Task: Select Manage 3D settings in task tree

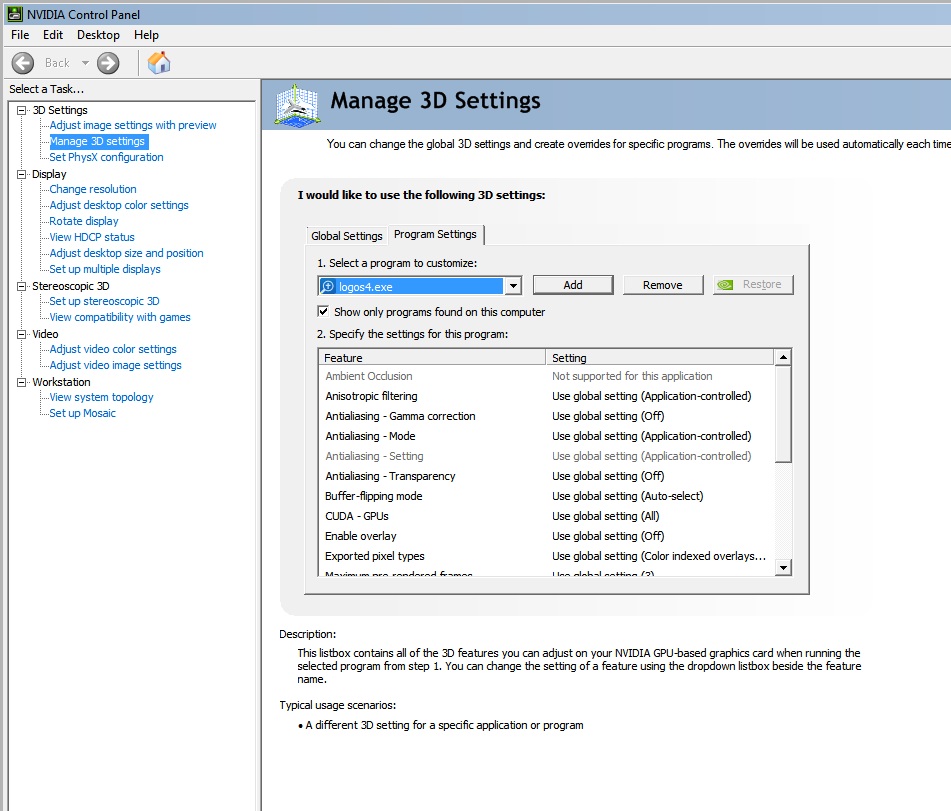Action: click(97, 141)
